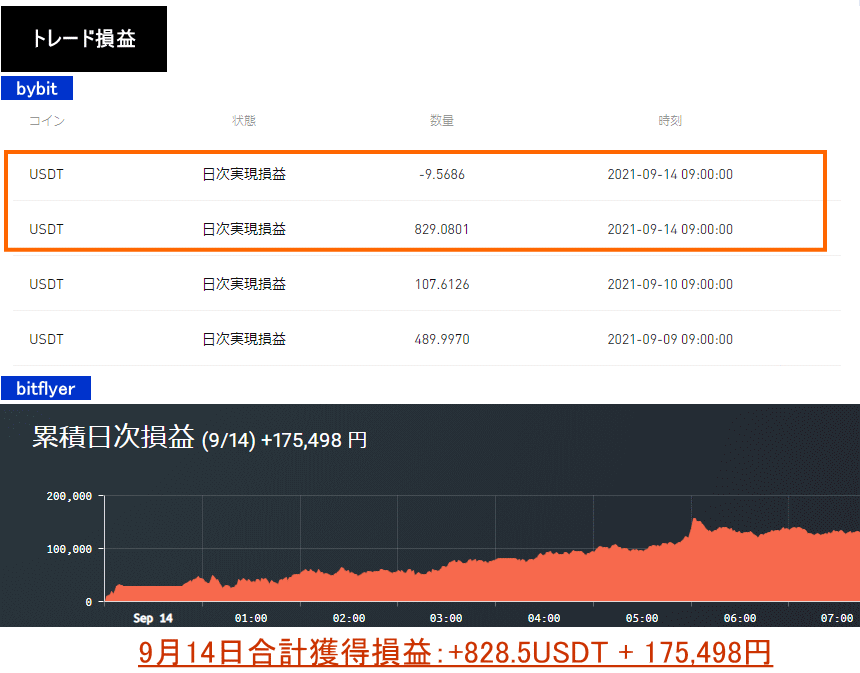Click the 100,000 y-axis label
The image size is (860, 673).
[x=69, y=549]
